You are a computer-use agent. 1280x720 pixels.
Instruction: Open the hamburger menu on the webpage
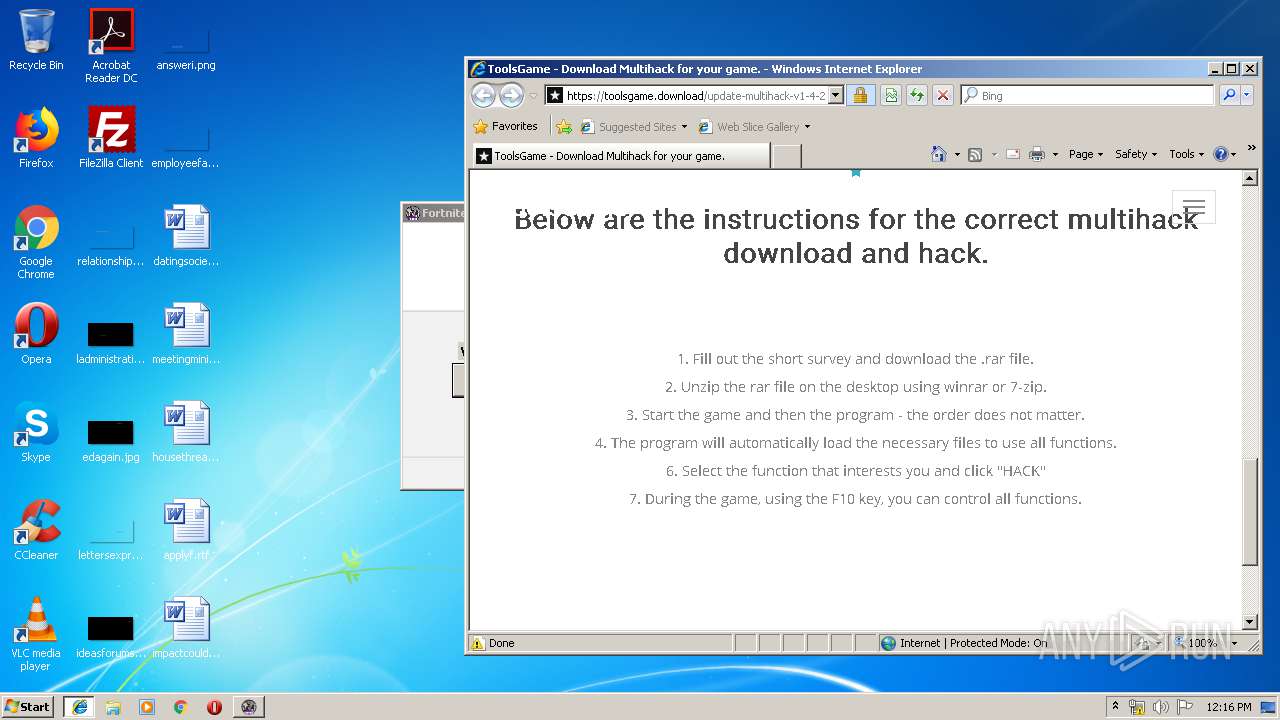tap(1194, 207)
